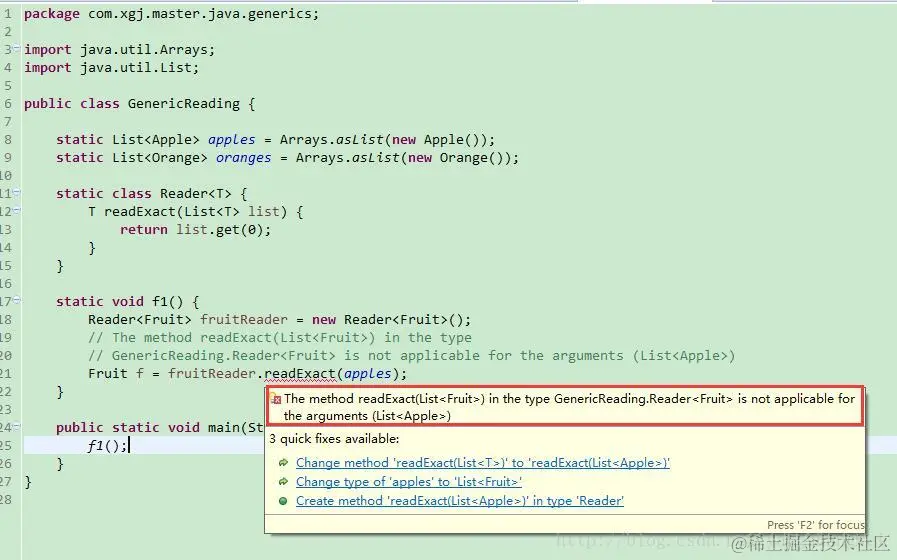
Task: Click 'import java.util.List;' on line 4
Action: point(111,67)
